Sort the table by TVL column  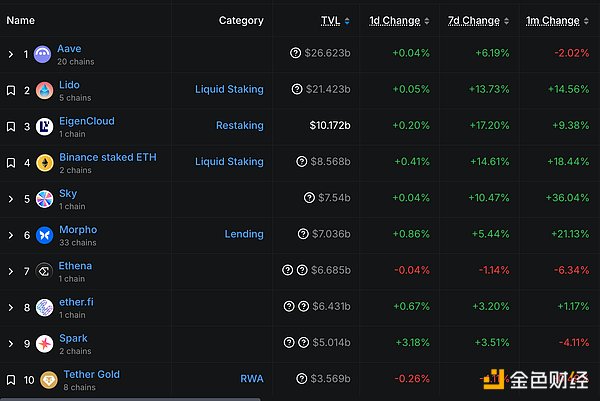[x=330, y=20]
